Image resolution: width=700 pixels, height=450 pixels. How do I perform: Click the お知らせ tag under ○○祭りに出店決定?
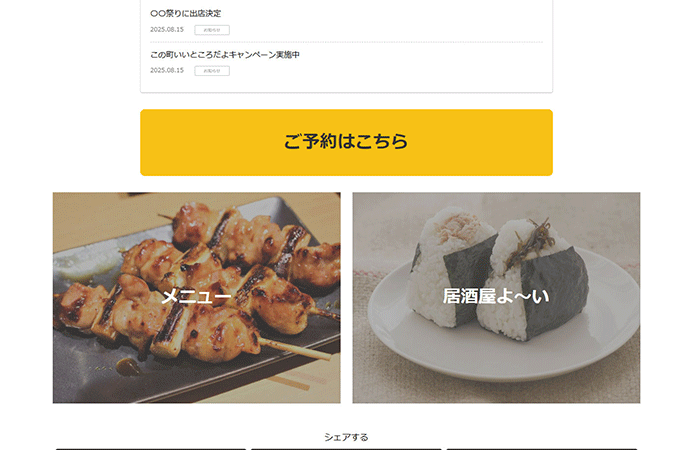pos(212,30)
